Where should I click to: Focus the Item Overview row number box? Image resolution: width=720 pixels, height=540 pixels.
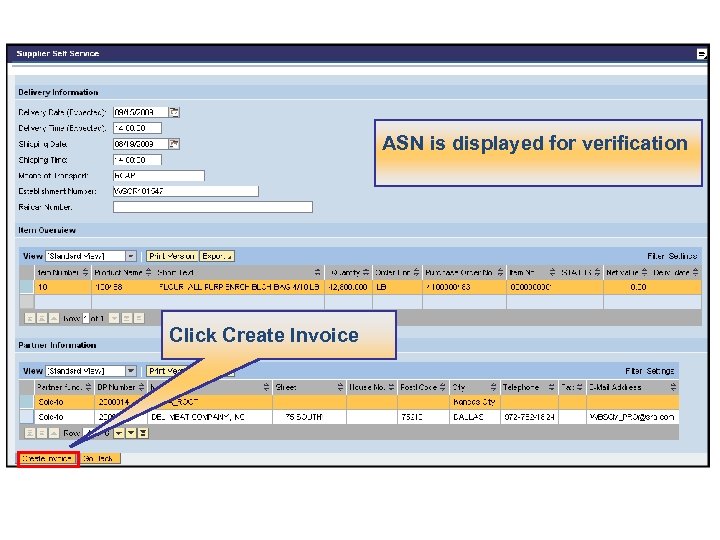pos(86,318)
